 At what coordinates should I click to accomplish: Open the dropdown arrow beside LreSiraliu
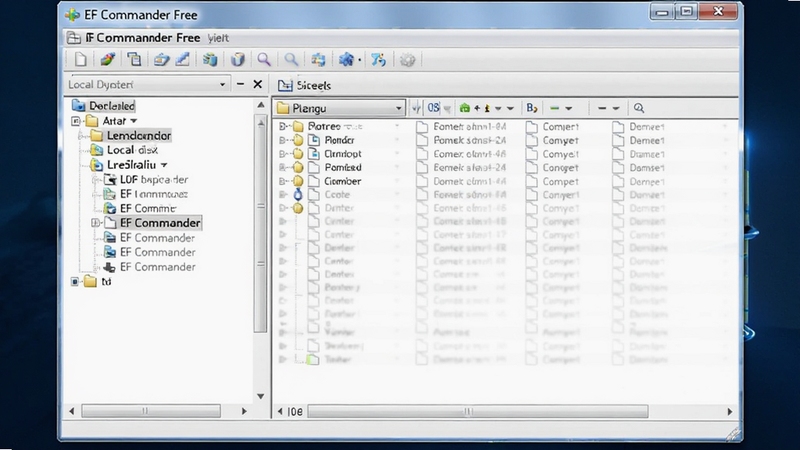tap(164, 165)
